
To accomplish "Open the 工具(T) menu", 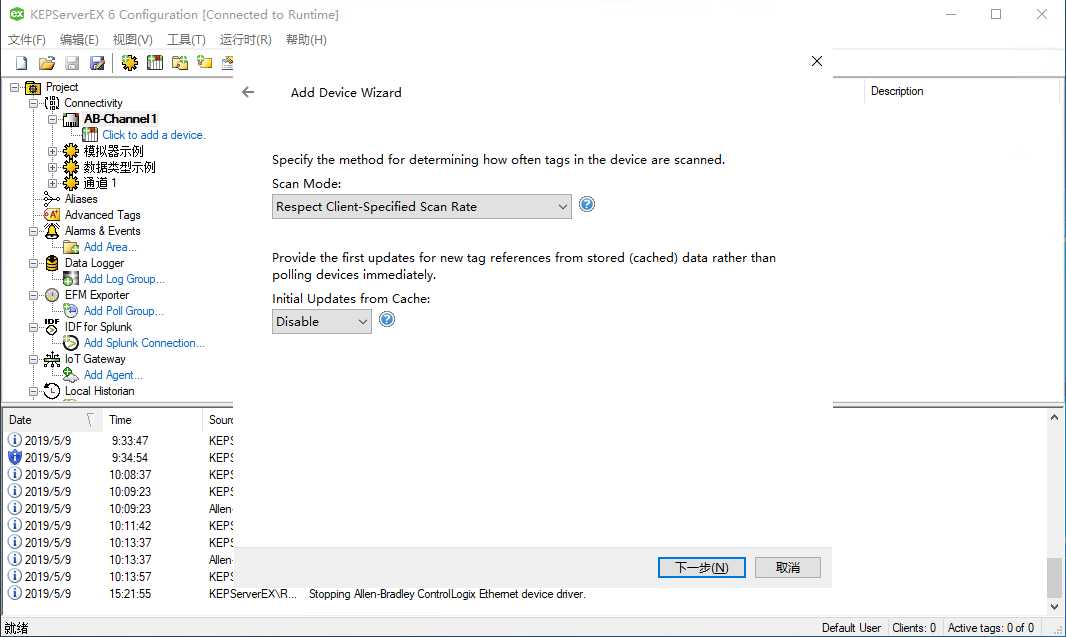I will tap(186, 40).
